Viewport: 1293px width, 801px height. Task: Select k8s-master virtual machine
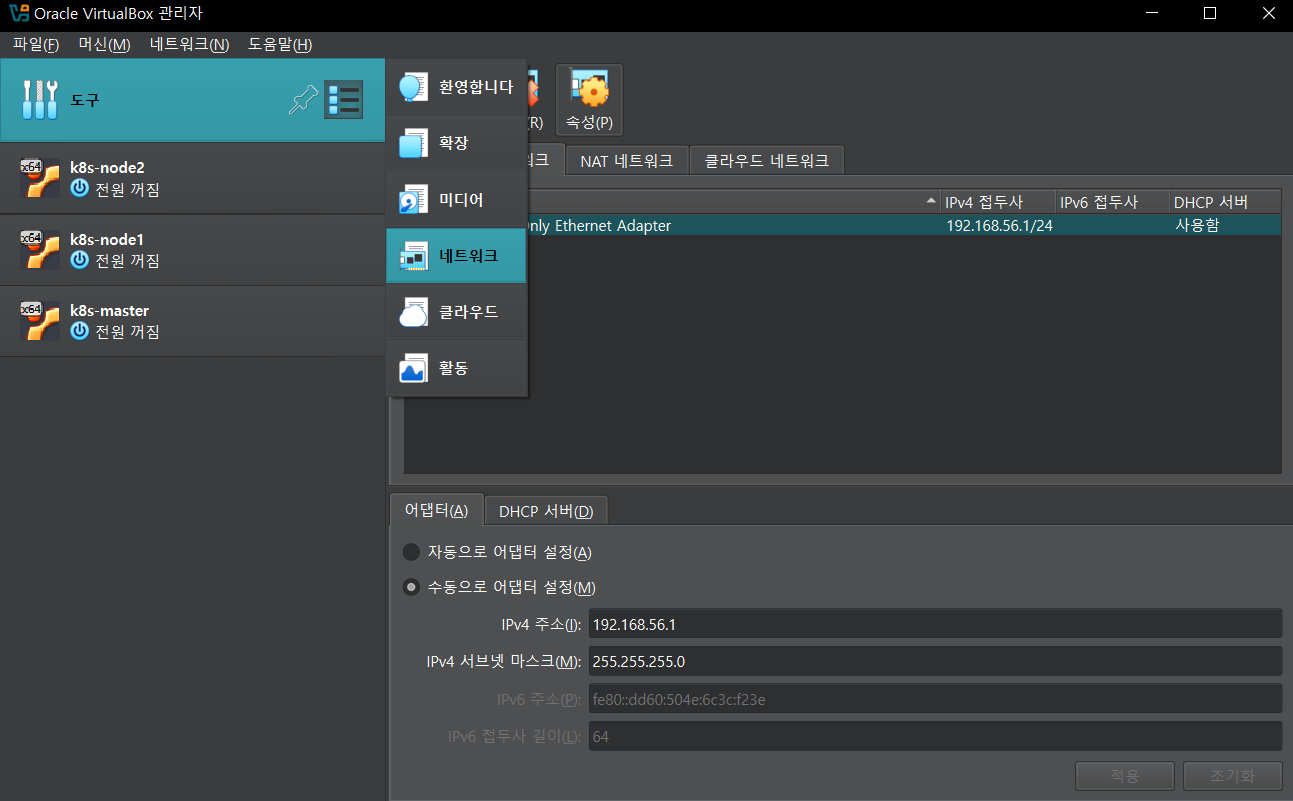tap(192, 321)
